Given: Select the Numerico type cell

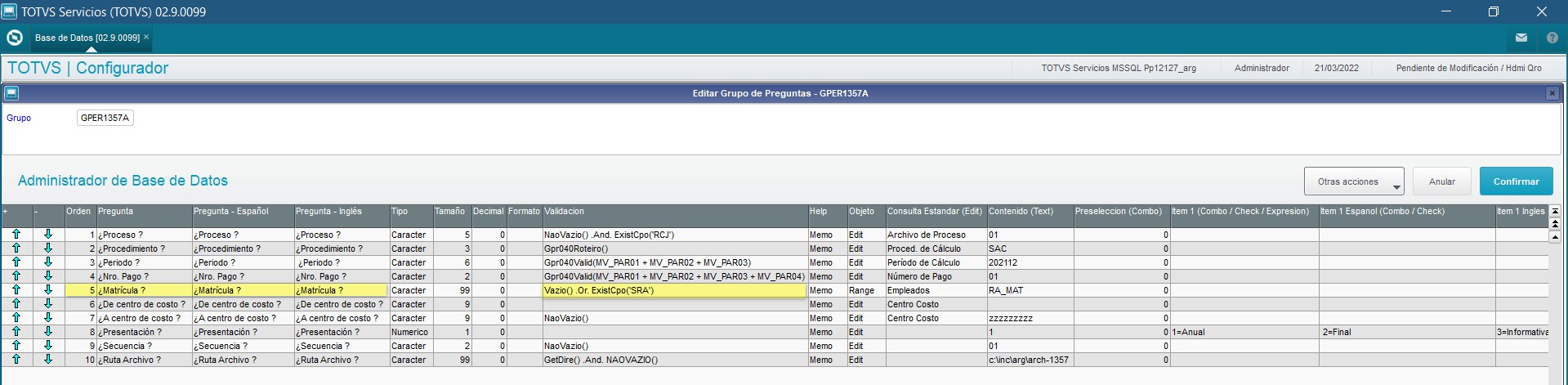Looking at the screenshot, I should coord(410,332).
